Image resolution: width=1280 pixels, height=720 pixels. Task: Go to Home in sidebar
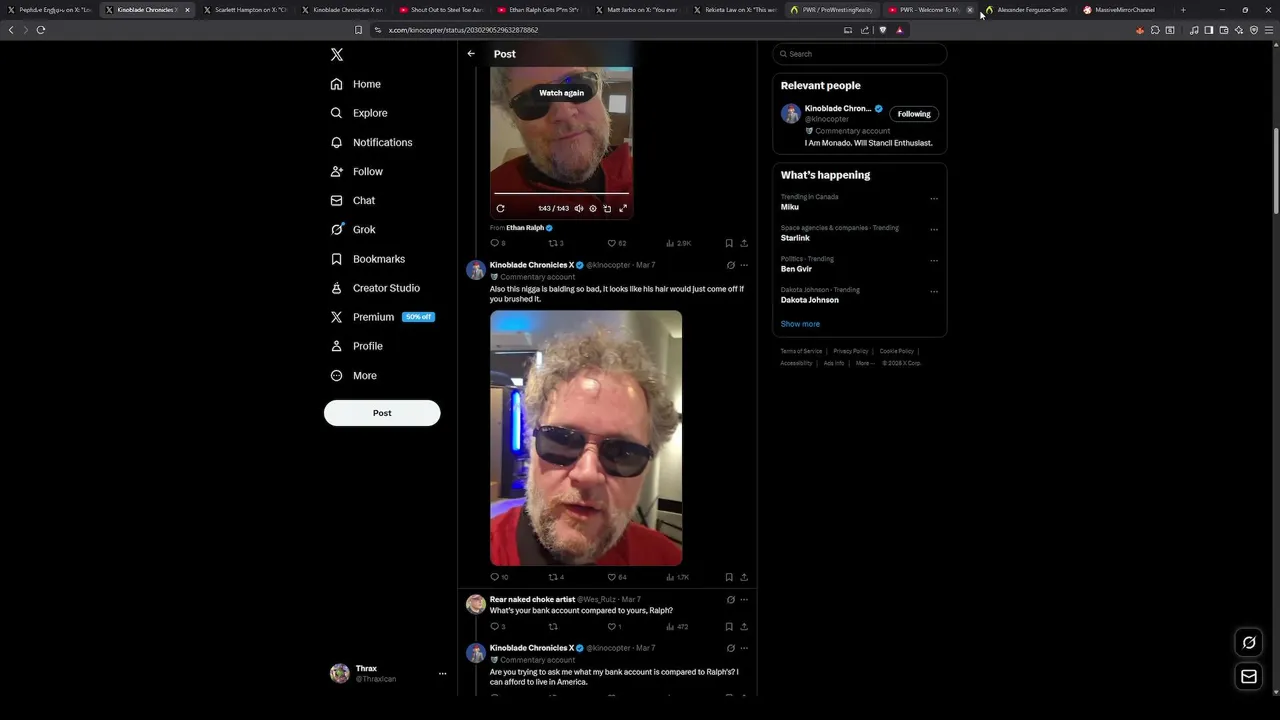(x=356, y=84)
